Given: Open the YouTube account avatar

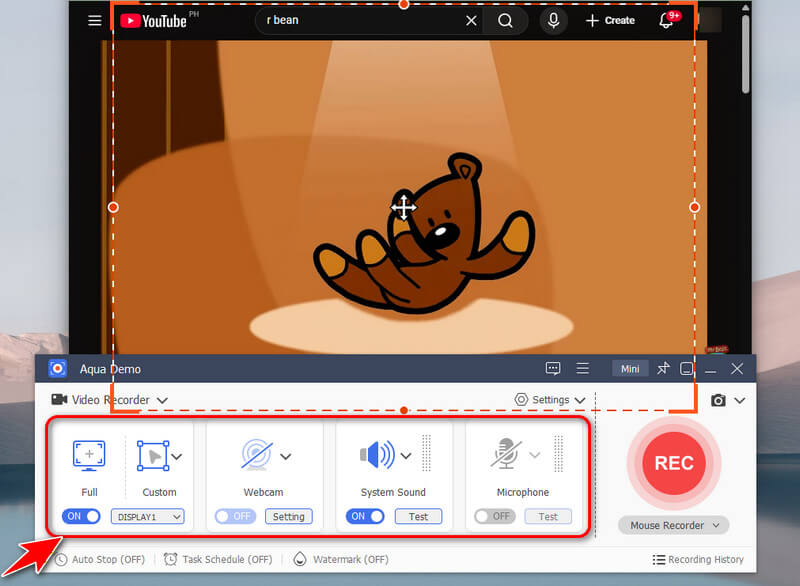Looking at the screenshot, I should (710, 20).
